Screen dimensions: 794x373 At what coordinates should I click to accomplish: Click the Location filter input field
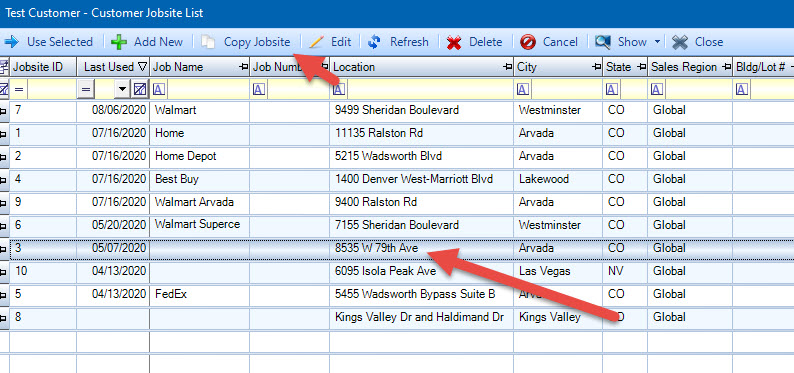(x=429, y=90)
